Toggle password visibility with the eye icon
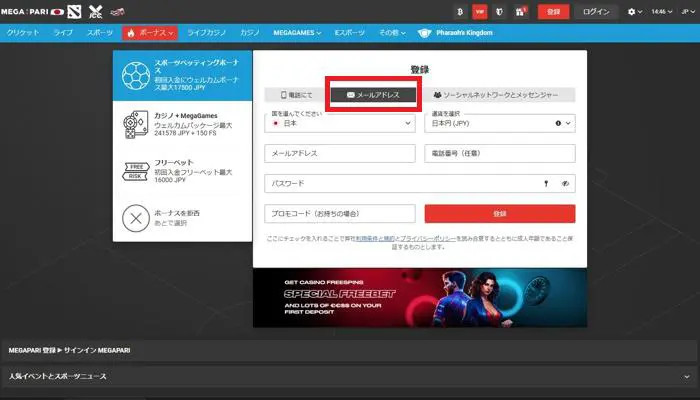The width and height of the screenshot is (700, 400). [565, 184]
